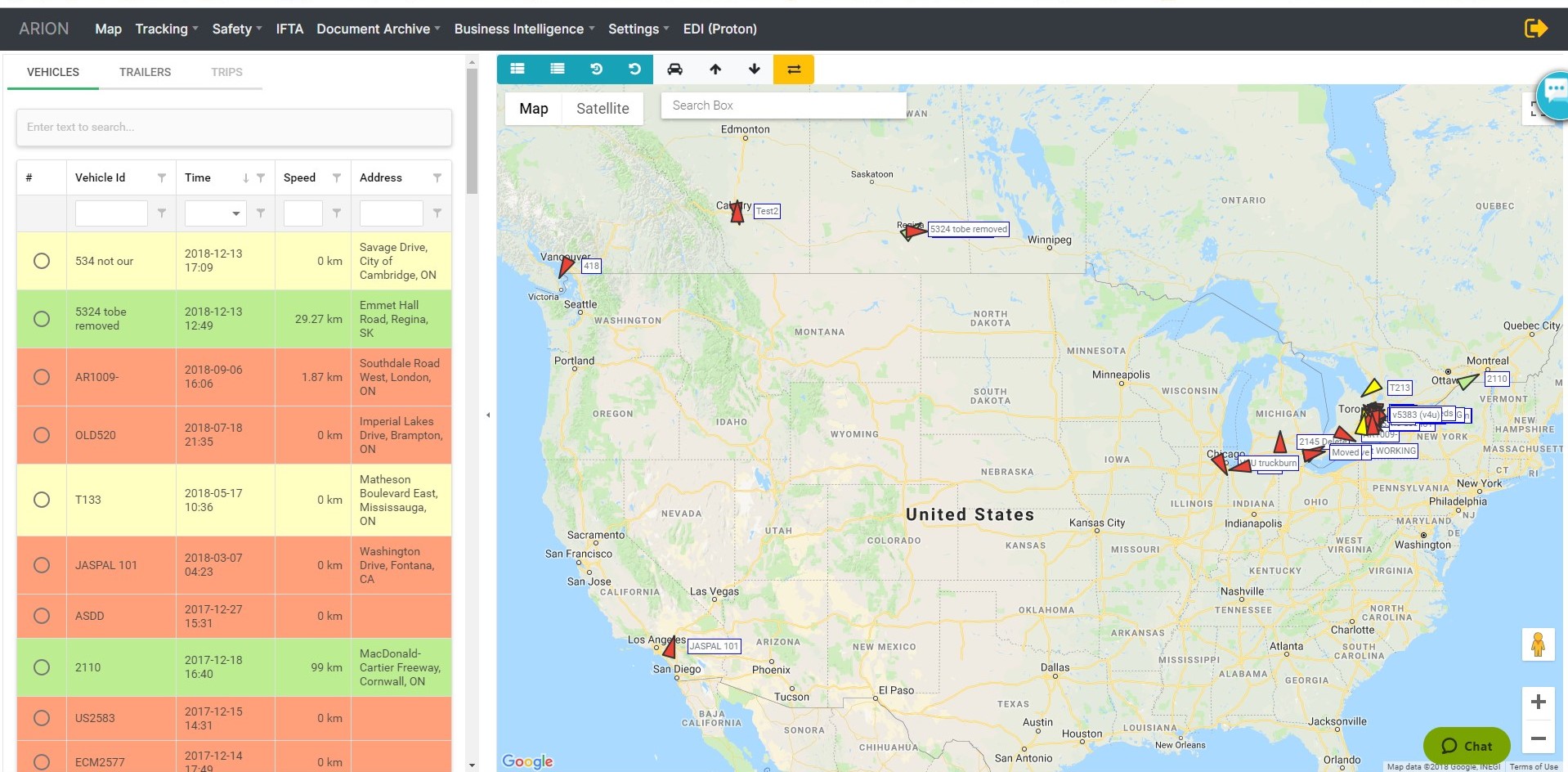Select the Map view type button

tap(534, 108)
